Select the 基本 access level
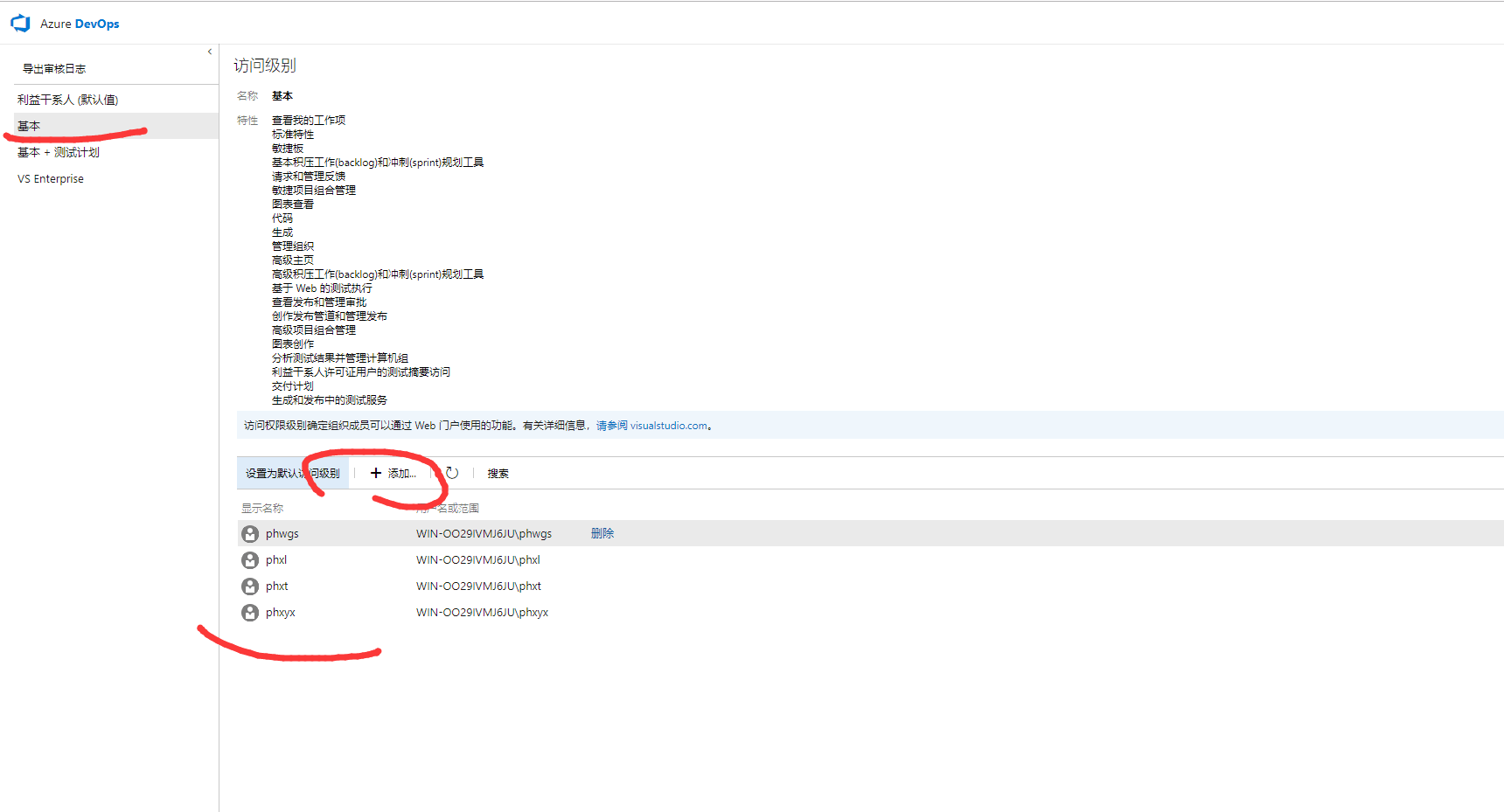Viewport: 1504px width, 812px height. click(29, 126)
